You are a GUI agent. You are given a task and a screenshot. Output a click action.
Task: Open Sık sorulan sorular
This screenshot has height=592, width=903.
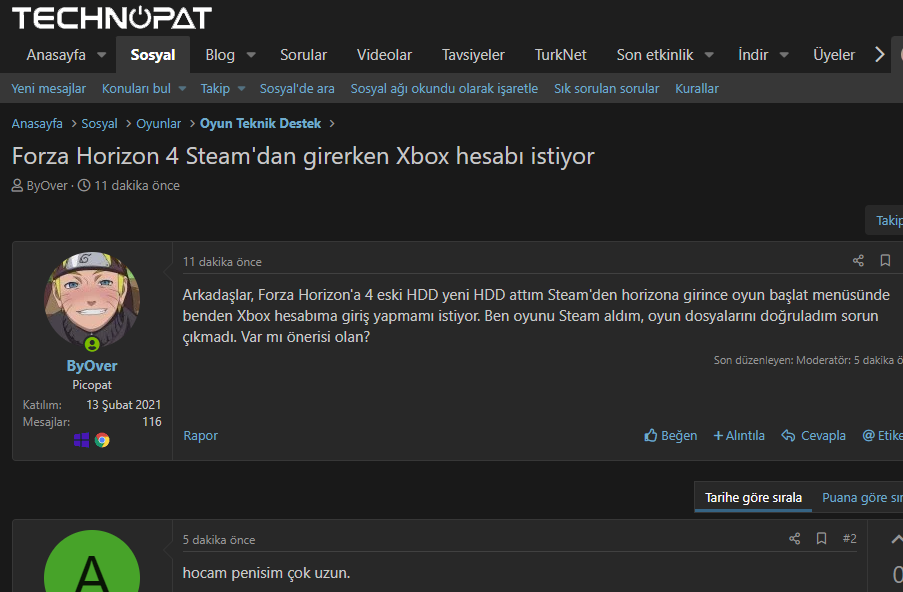606,89
